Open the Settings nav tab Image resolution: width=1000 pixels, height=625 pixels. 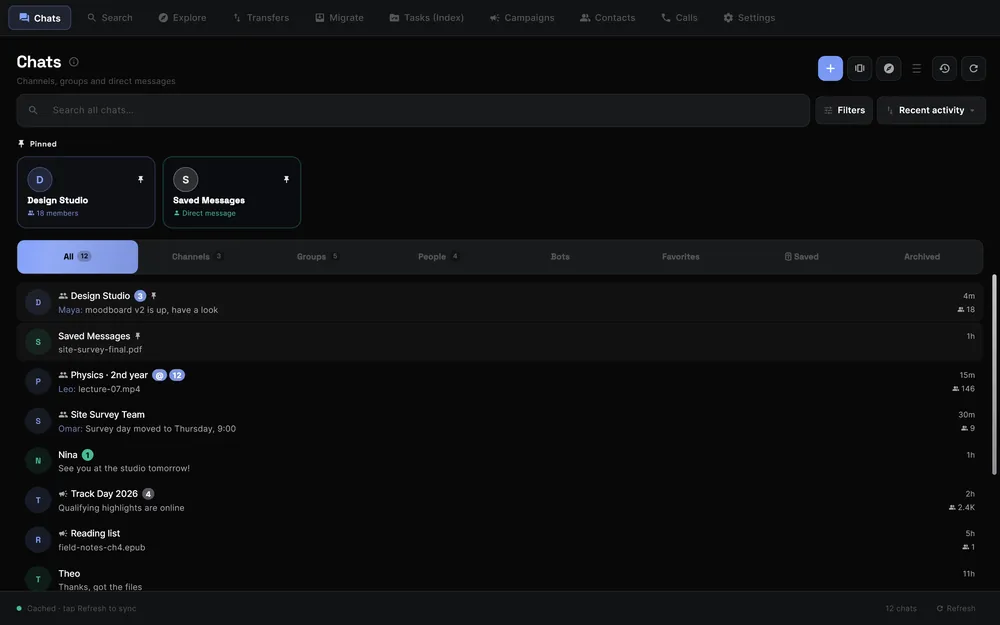point(749,18)
